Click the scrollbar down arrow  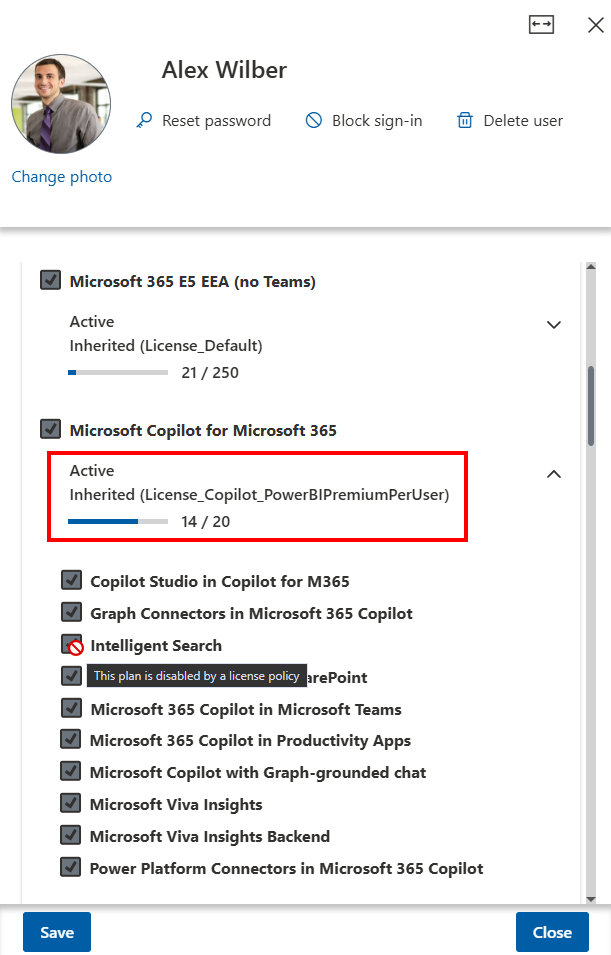tap(590, 899)
